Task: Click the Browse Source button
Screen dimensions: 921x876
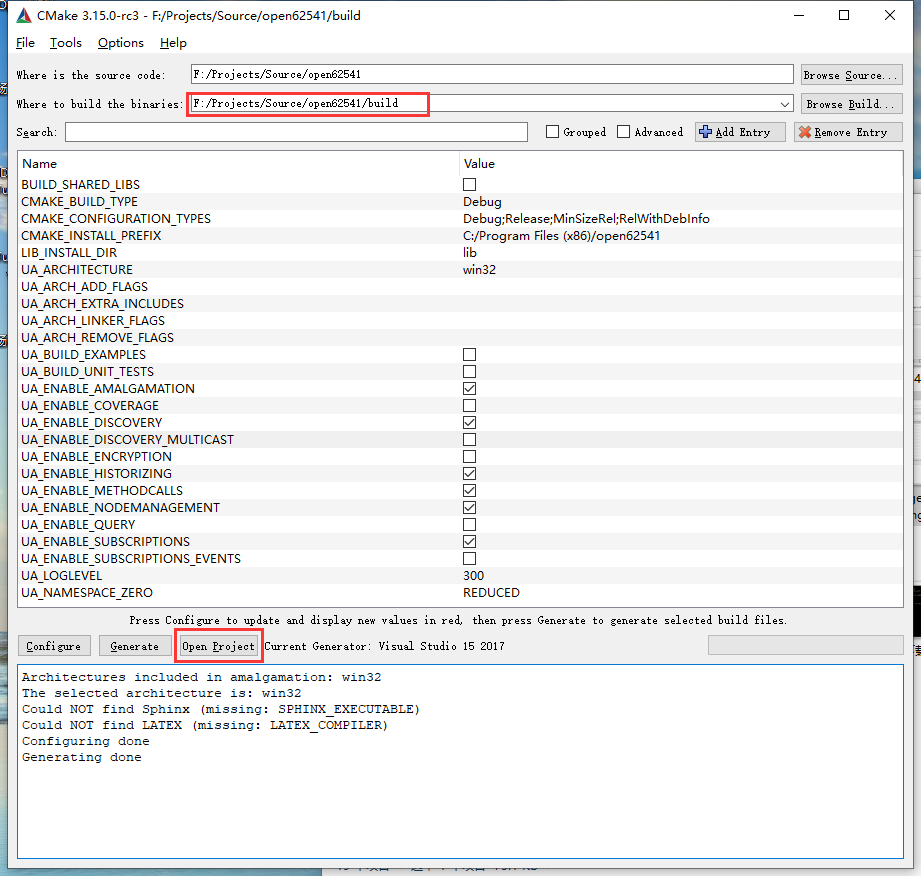Action: coord(852,75)
